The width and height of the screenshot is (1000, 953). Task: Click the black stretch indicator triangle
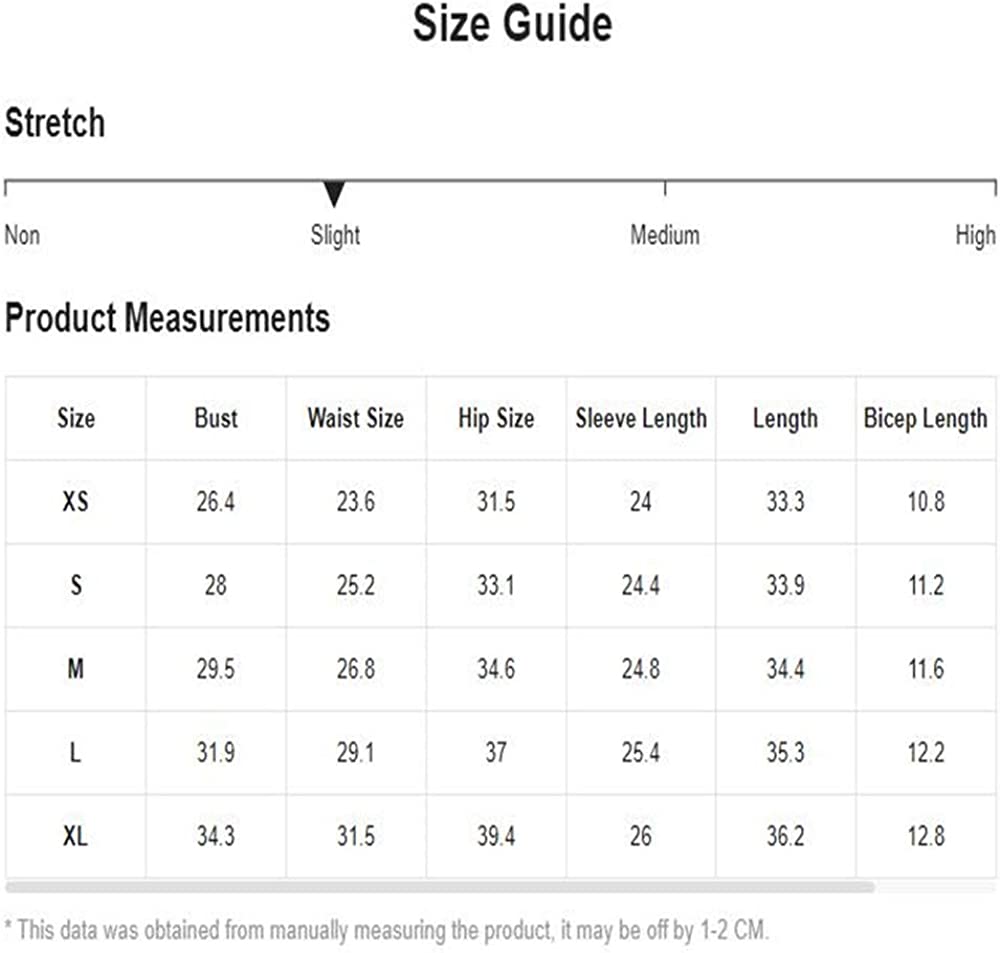[334, 194]
